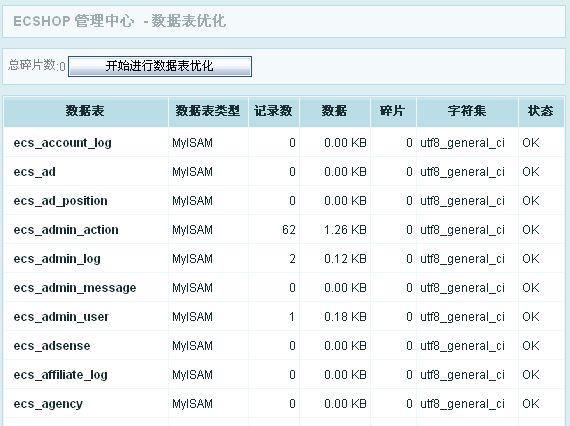570x426 pixels.
Task: Click the 碎片 column header
Action: [393, 111]
